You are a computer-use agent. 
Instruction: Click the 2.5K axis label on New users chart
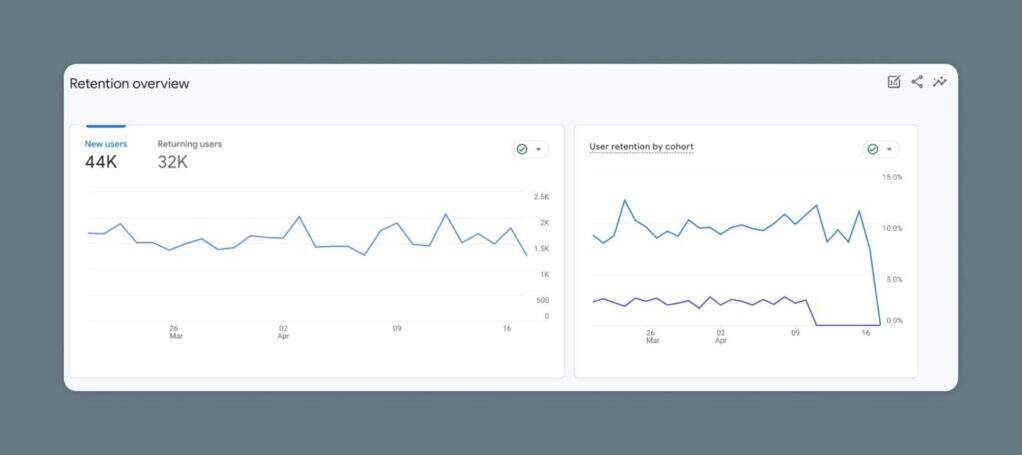click(x=541, y=197)
